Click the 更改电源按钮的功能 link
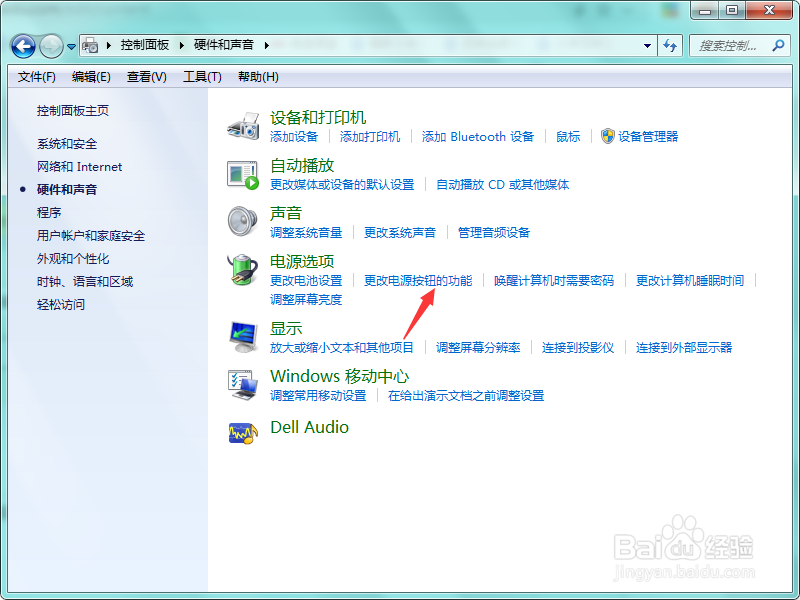 click(418, 281)
